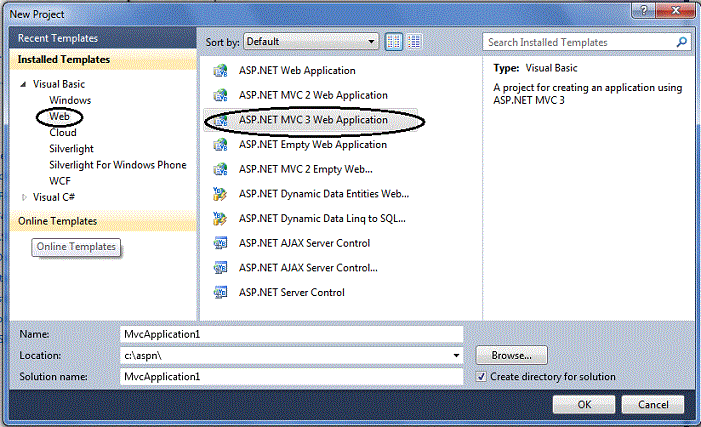701x427 pixels.
Task: Click the Solution name text field
Action: [291, 376]
